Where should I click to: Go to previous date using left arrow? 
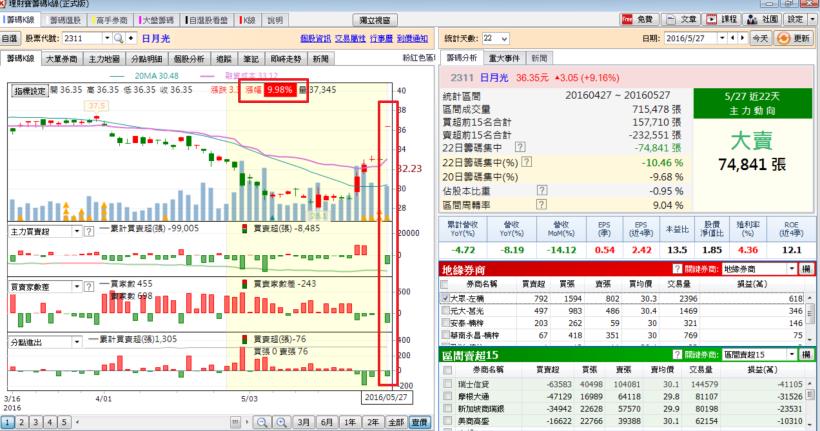(x=732, y=38)
